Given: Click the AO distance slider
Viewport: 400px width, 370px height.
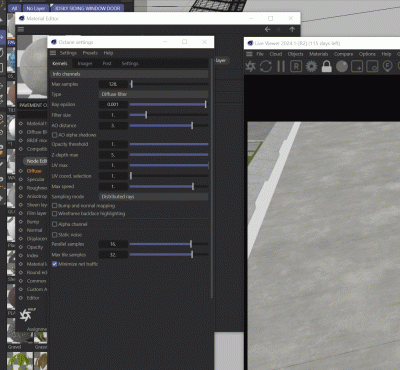Looking at the screenshot, I should click(169, 126).
